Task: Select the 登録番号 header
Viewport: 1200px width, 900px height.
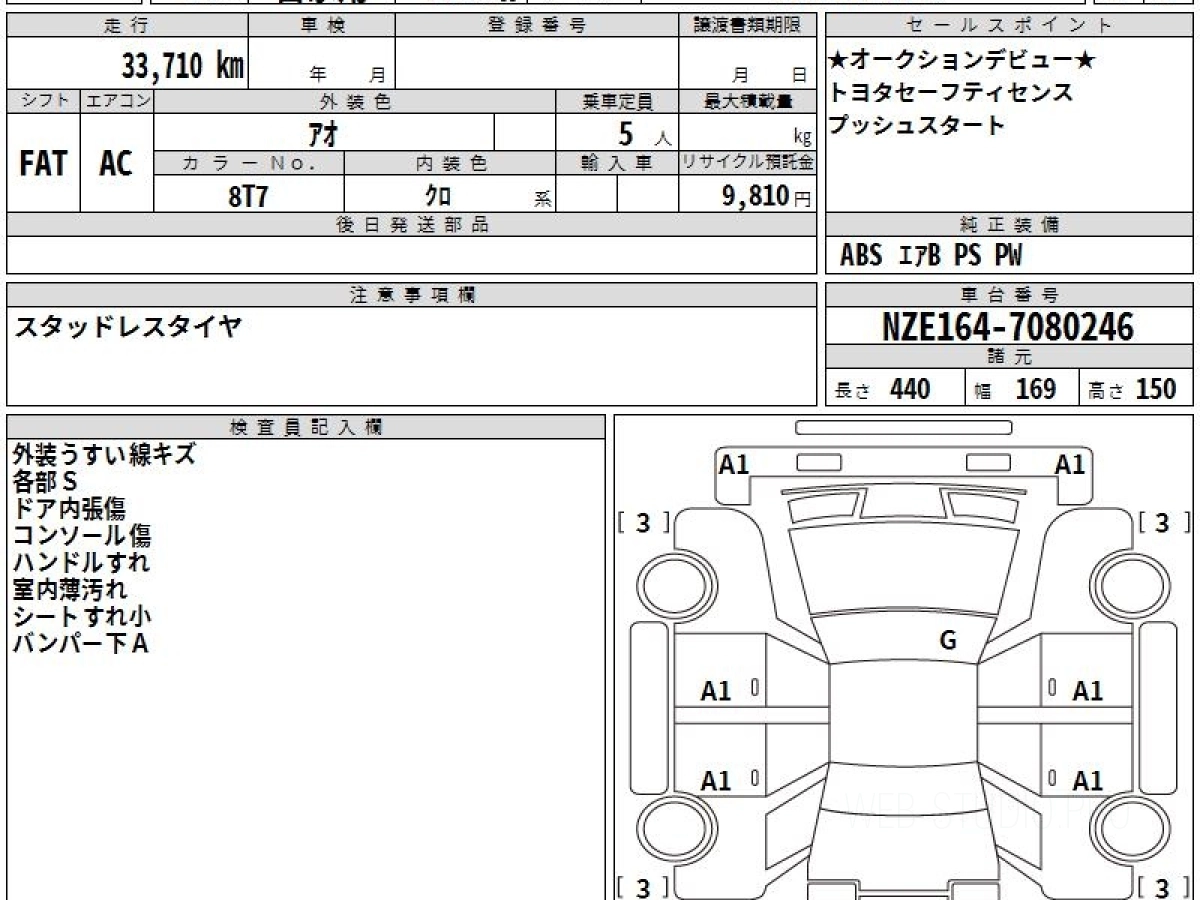Action: click(537, 26)
